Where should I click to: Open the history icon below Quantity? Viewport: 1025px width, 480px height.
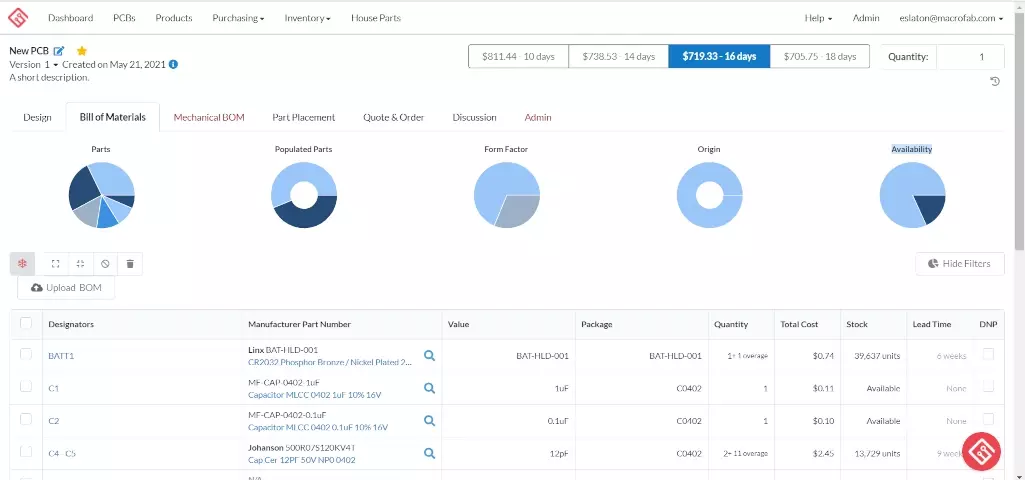995,81
